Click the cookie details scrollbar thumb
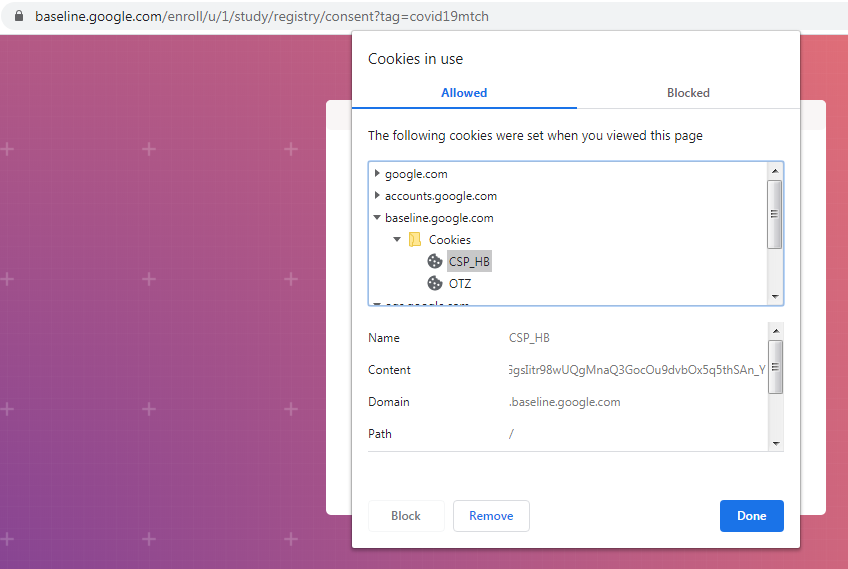The height and width of the screenshot is (569, 848). point(775,367)
